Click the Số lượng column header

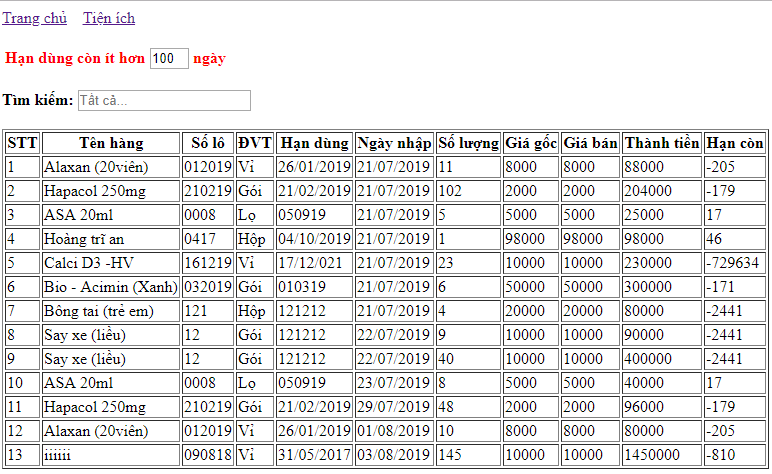coord(469,143)
